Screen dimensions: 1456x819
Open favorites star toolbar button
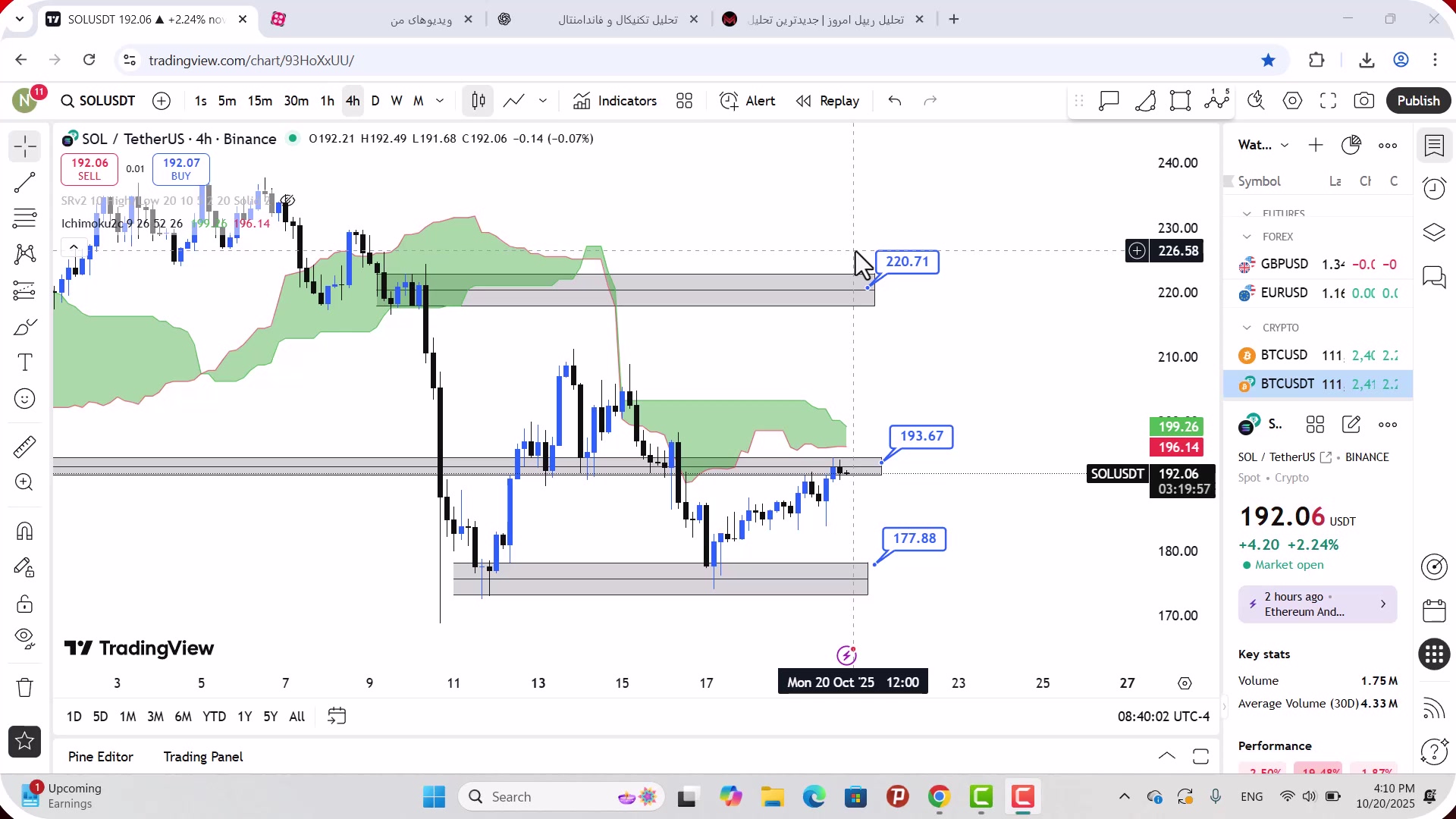coord(24,742)
